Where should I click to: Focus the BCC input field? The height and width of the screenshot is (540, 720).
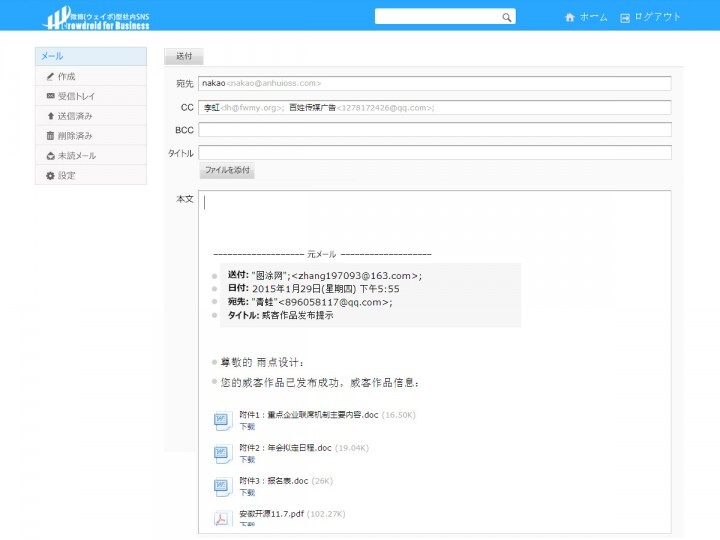click(x=434, y=130)
